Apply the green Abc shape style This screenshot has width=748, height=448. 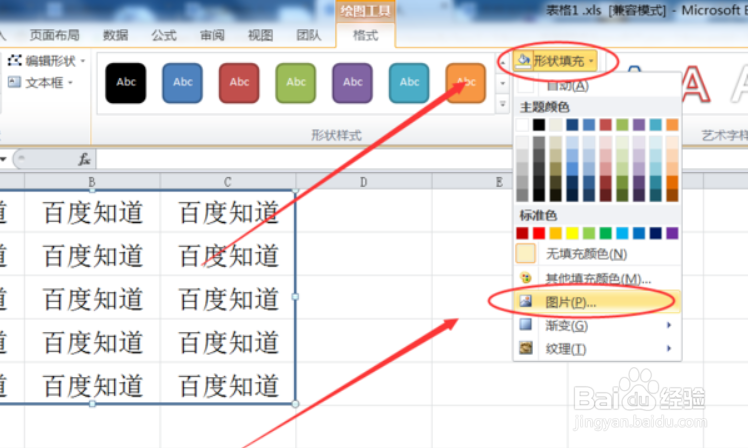tap(296, 83)
